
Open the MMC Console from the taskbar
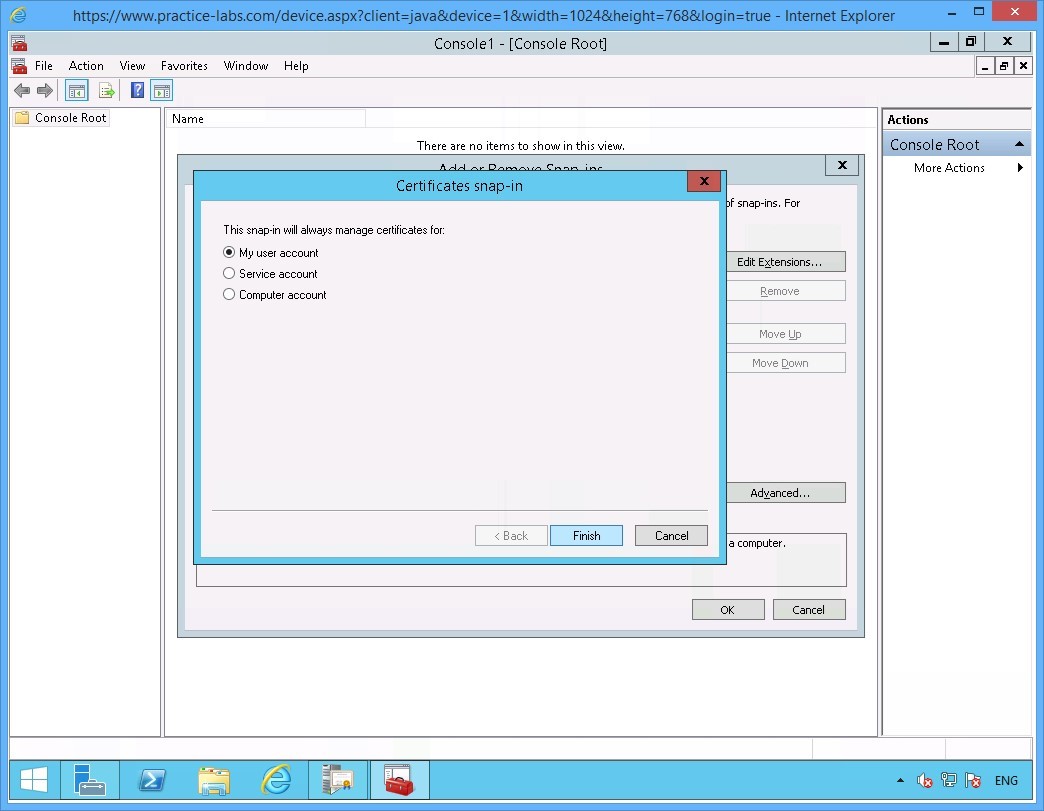tap(399, 780)
